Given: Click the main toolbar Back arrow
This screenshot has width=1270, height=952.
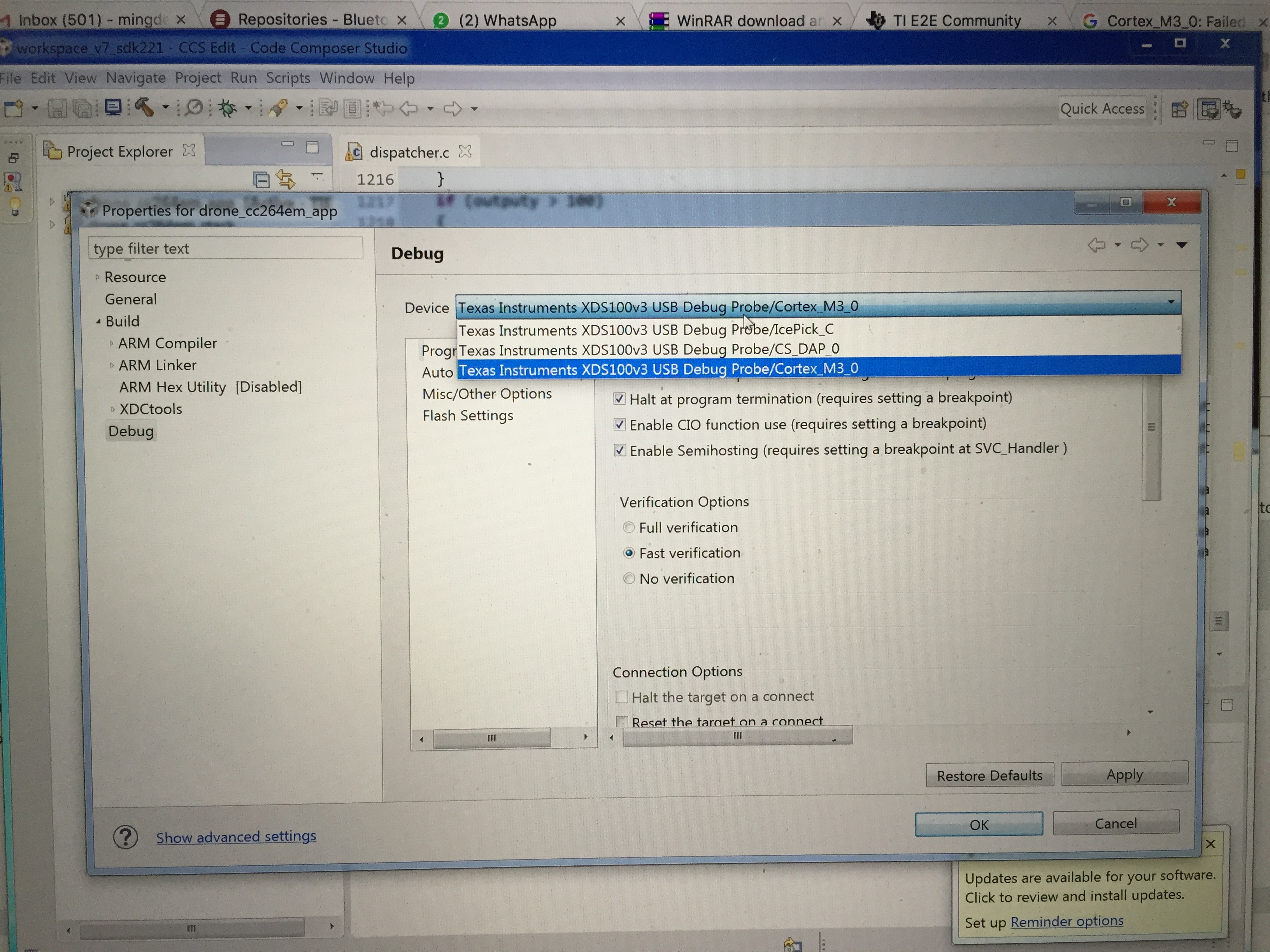Looking at the screenshot, I should [x=409, y=108].
